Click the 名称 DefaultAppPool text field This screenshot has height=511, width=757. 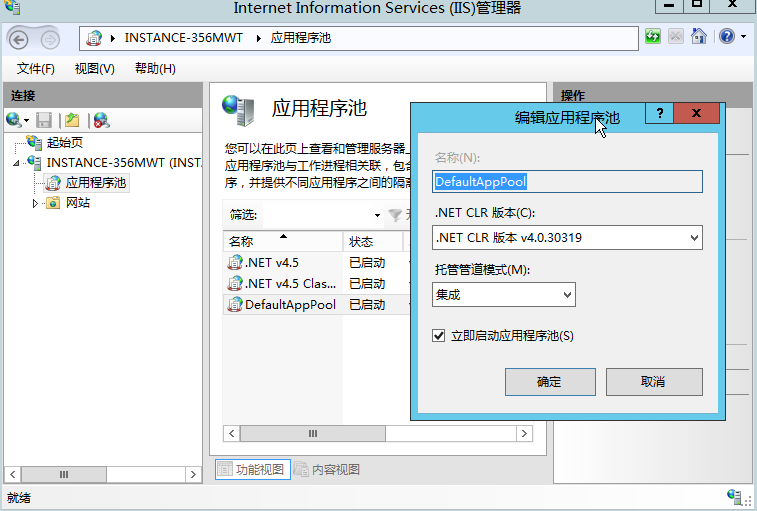(567, 182)
